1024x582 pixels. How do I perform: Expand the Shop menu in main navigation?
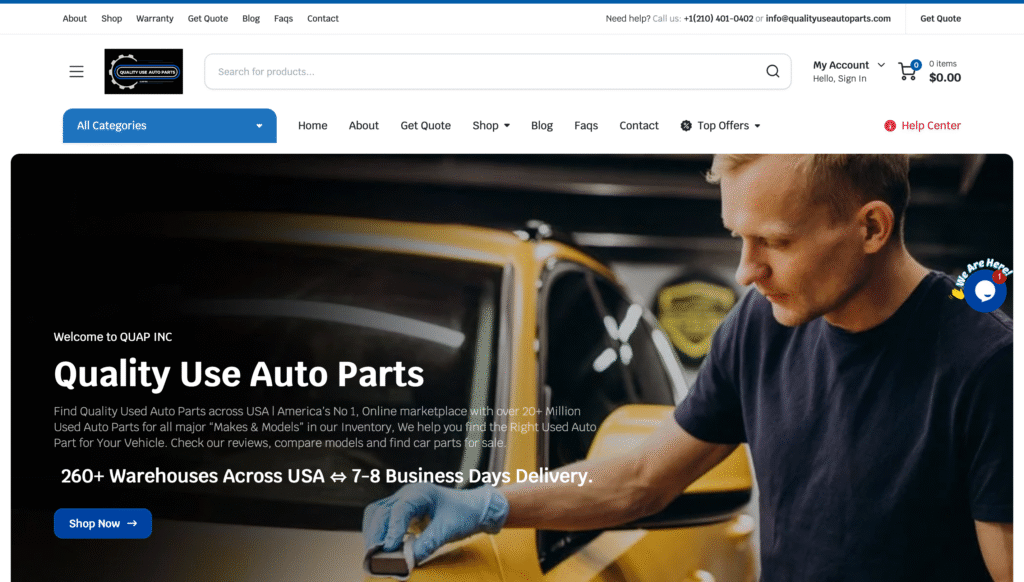(x=491, y=125)
